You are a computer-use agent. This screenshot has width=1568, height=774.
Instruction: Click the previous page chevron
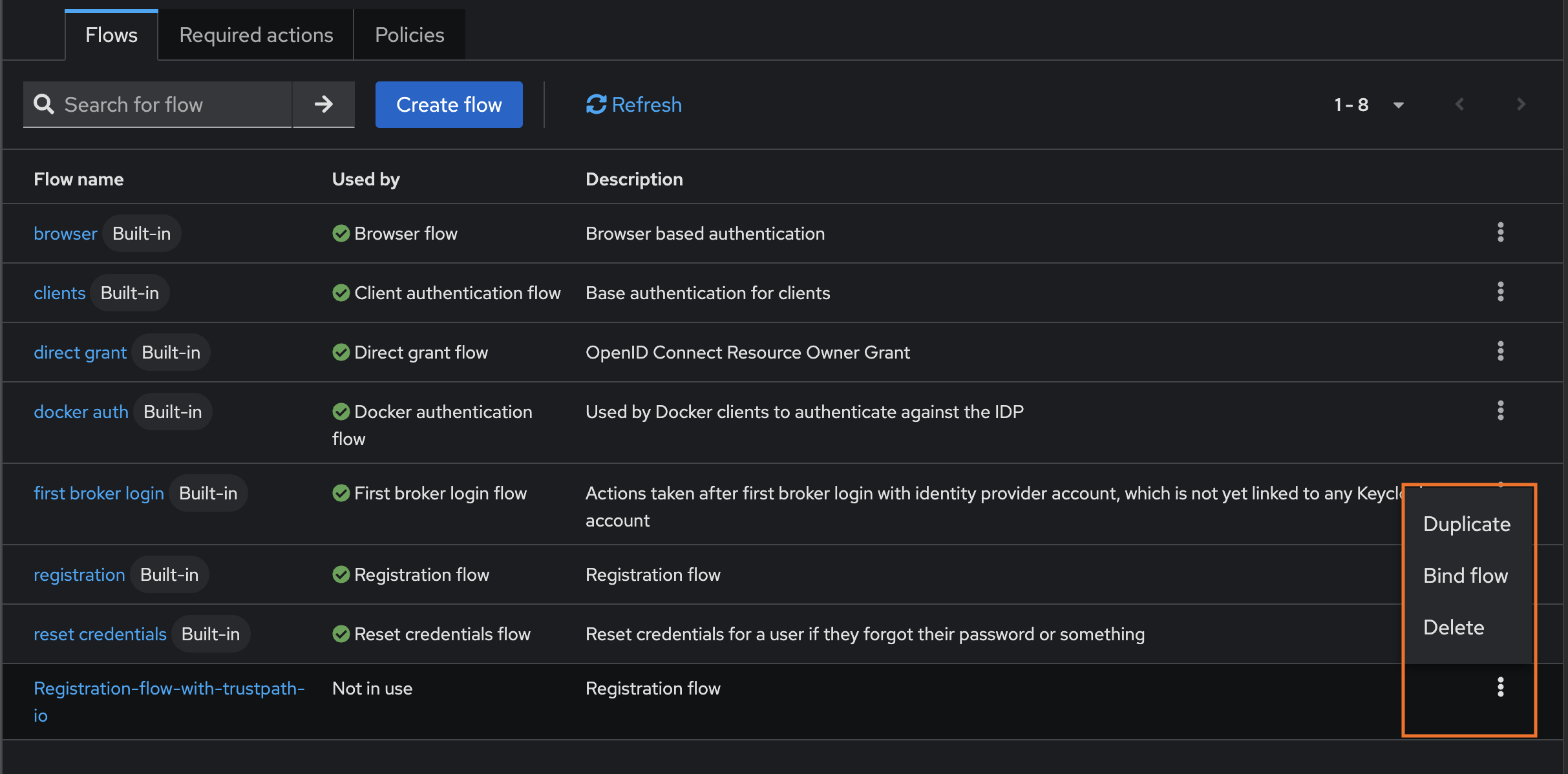tap(1459, 104)
